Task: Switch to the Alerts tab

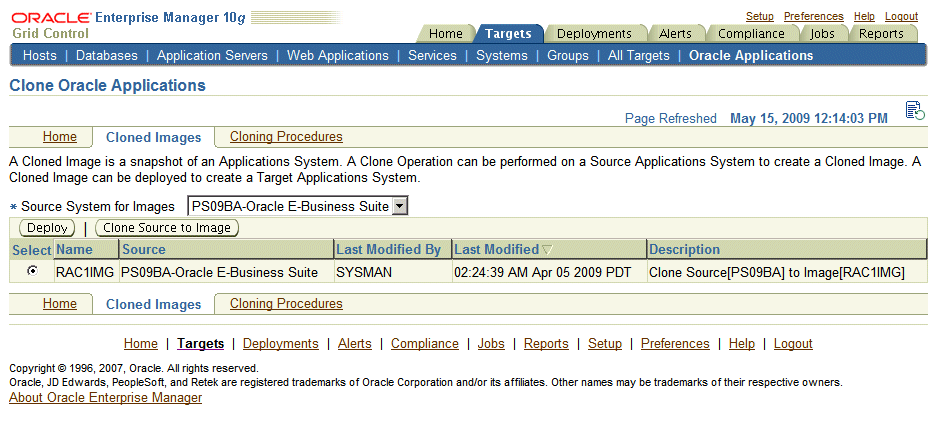Action: (675, 33)
